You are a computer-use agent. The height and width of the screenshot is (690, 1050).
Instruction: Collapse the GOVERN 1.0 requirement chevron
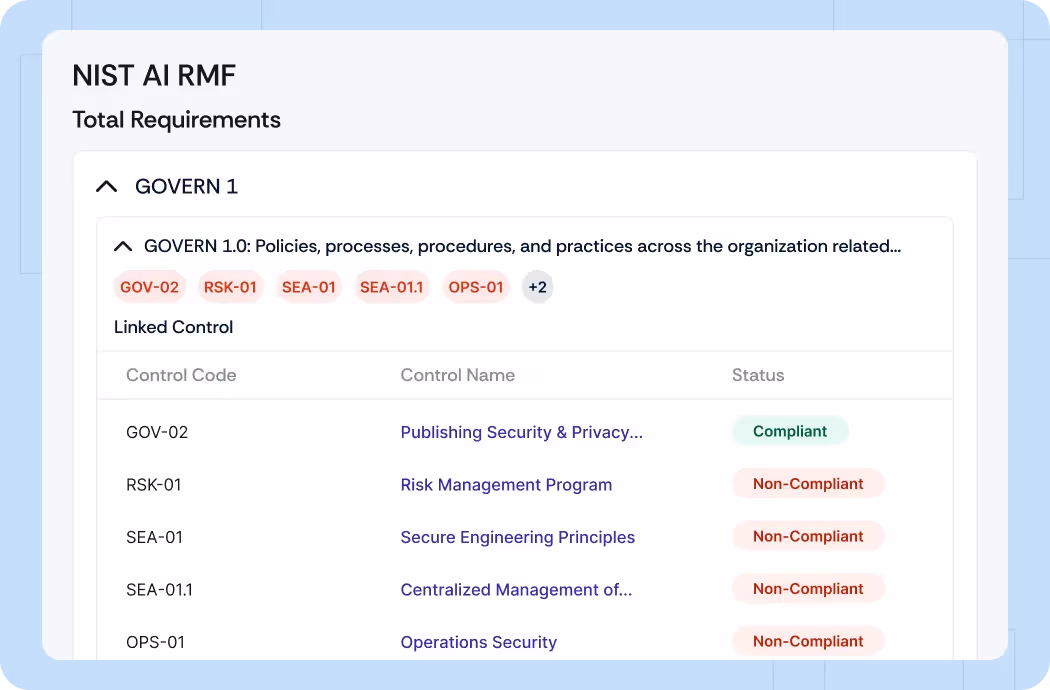click(123, 247)
